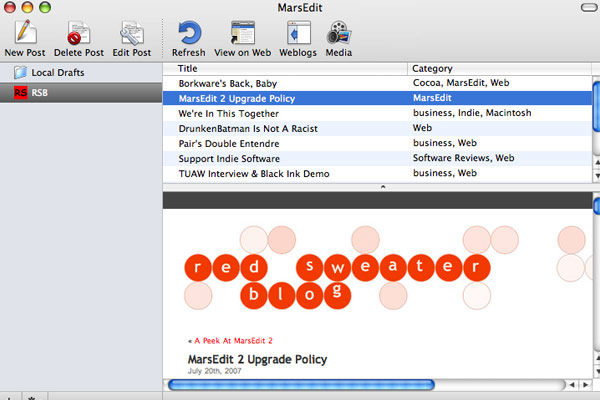Sort posts by Category column header
Image resolution: width=600 pixels, height=400 pixels.
tap(499, 69)
